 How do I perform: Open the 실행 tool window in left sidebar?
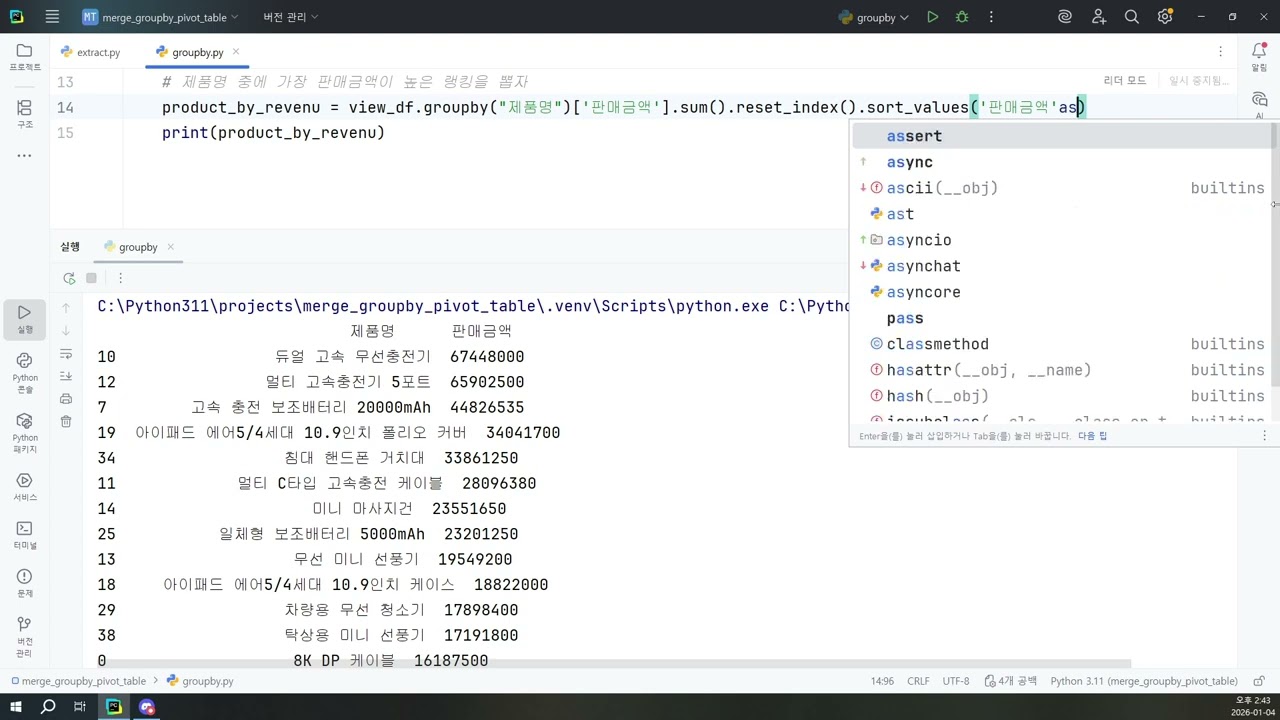25,319
